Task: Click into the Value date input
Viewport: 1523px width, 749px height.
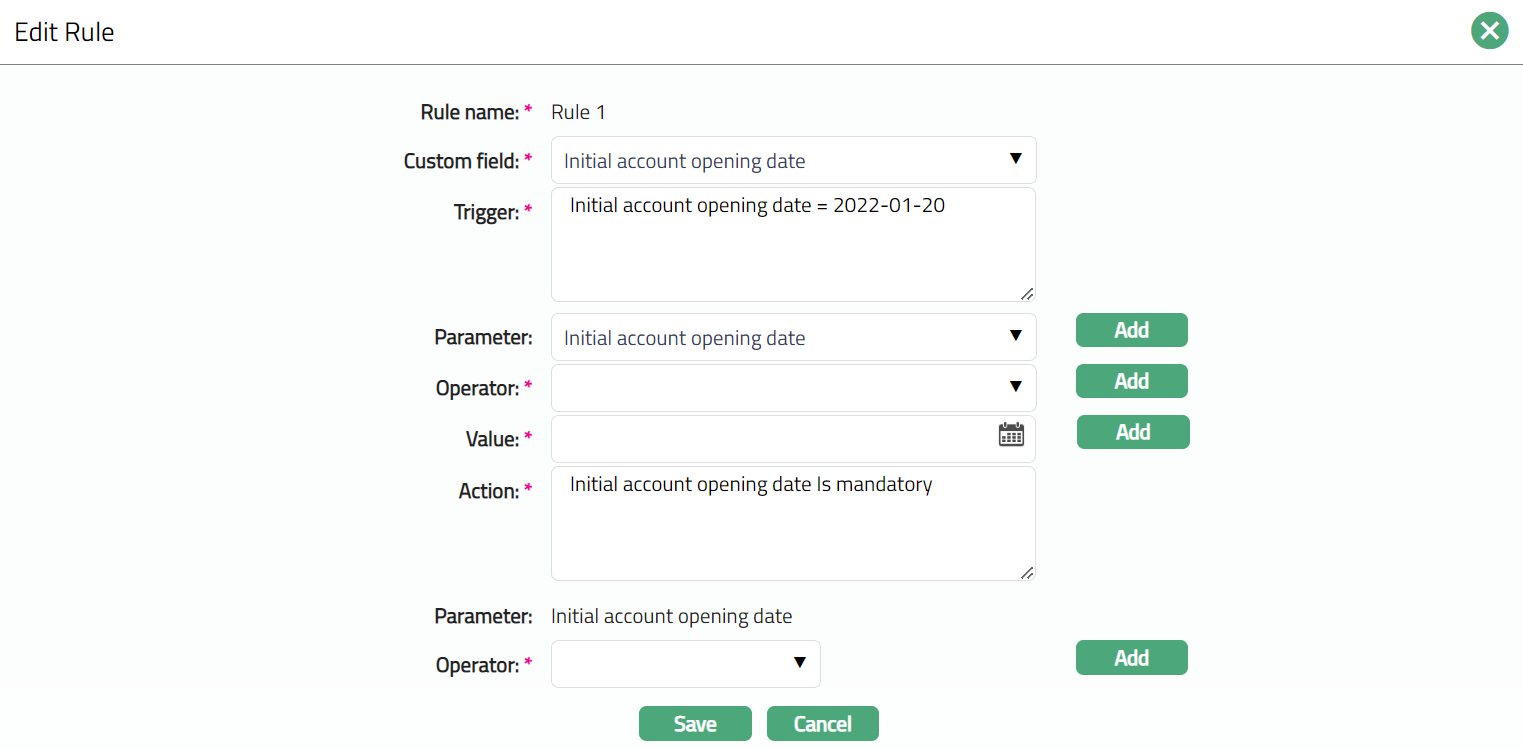Action: [770, 439]
